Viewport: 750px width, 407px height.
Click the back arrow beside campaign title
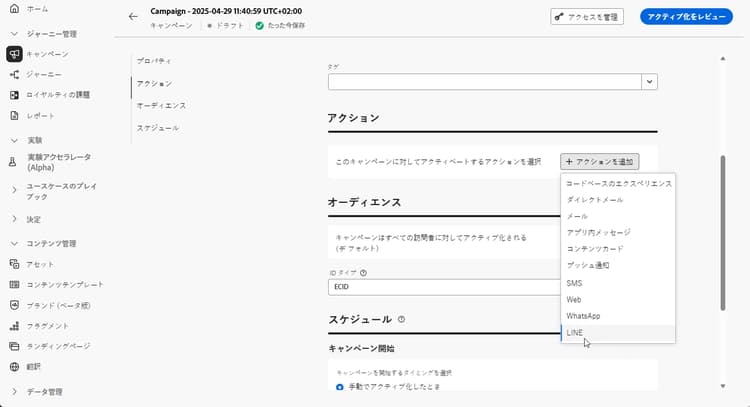pyautogui.click(x=133, y=16)
